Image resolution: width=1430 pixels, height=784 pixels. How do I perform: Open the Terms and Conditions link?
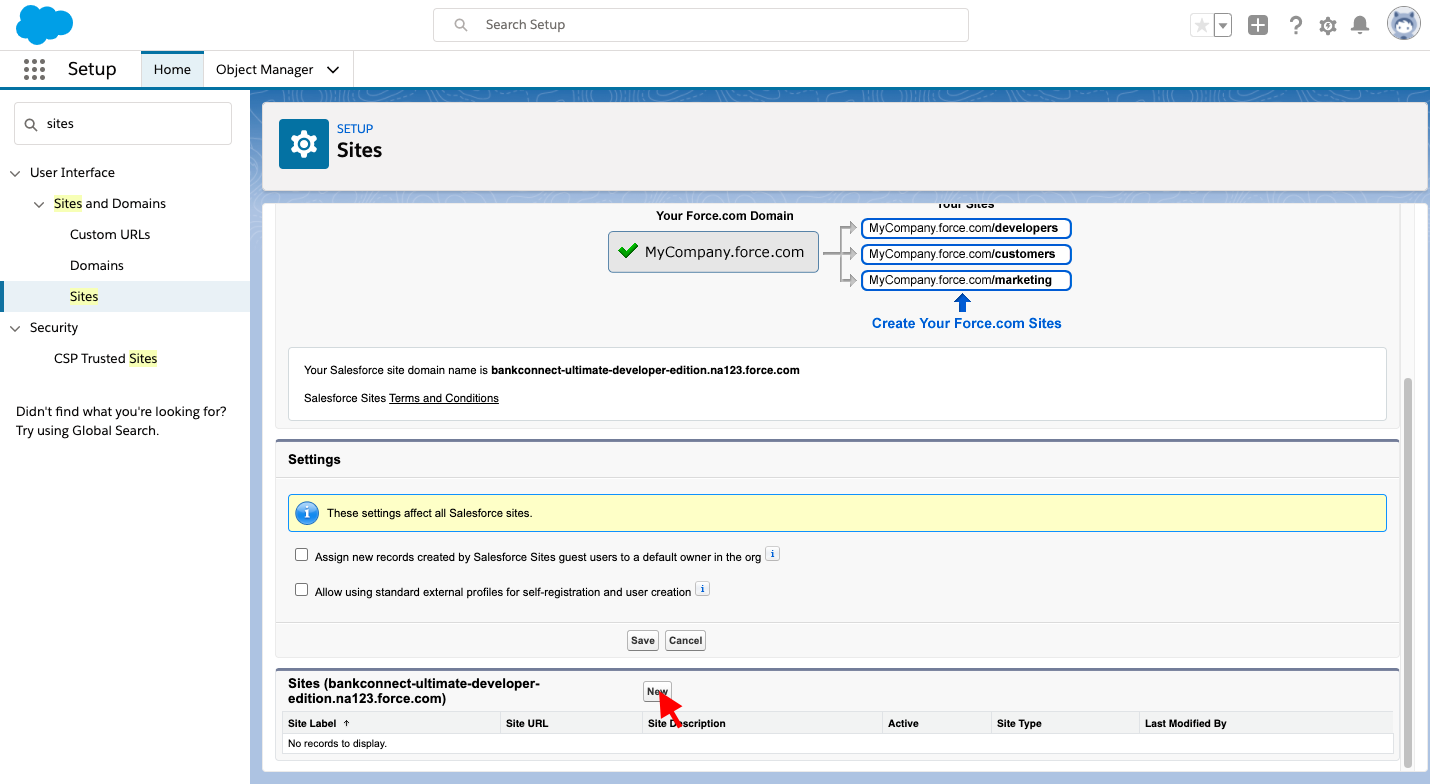click(444, 398)
